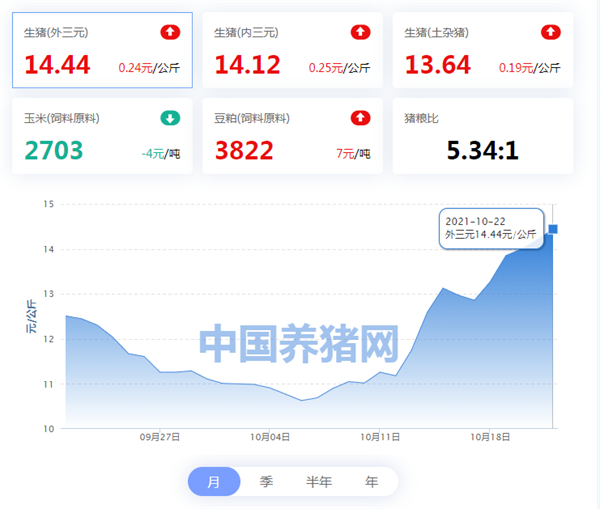The image size is (600, 509).
Task: Click the 13.64 price value
Action: [x=438, y=64]
